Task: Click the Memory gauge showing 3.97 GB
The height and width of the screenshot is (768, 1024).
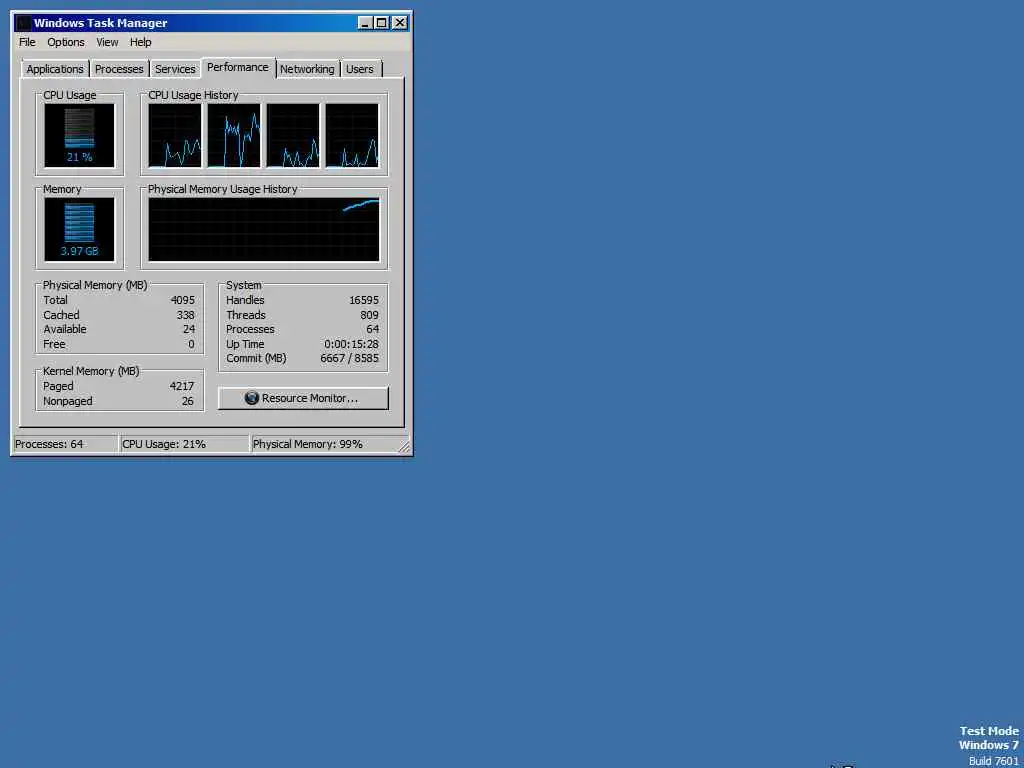Action: click(80, 230)
